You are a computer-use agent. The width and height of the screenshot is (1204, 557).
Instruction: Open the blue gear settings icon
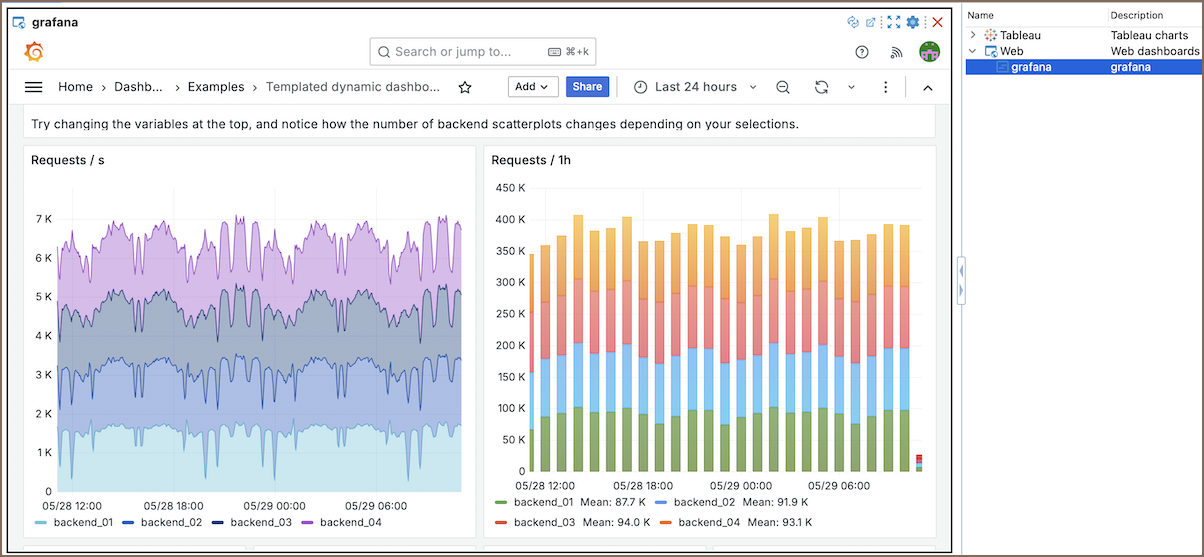[x=912, y=22]
